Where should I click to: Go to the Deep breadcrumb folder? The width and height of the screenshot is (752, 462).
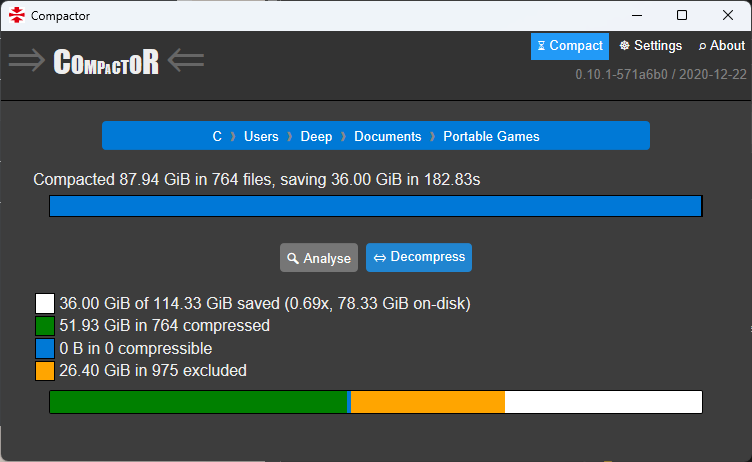pos(316,136)
